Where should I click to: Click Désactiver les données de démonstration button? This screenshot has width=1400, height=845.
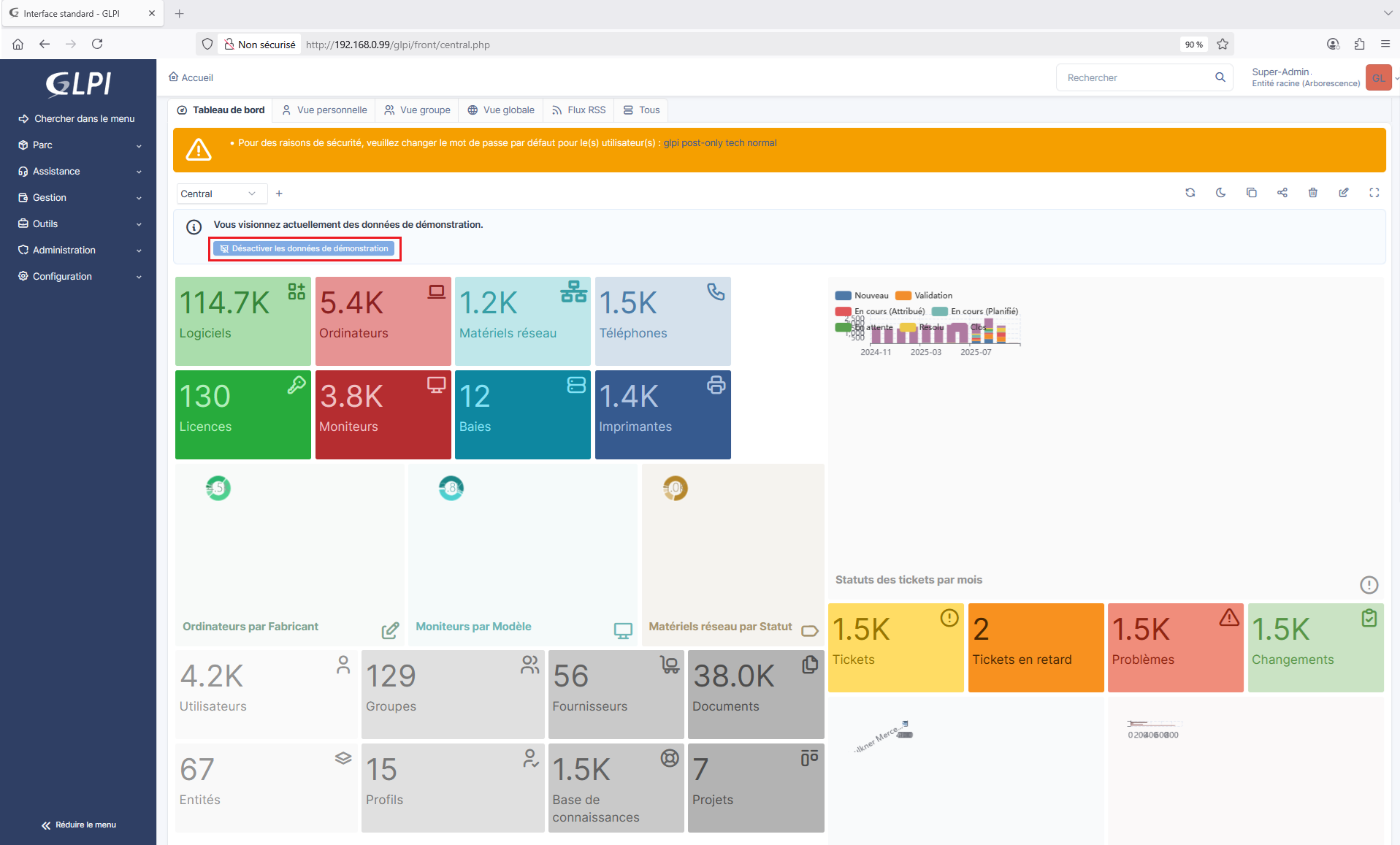(x=304, y=249)
